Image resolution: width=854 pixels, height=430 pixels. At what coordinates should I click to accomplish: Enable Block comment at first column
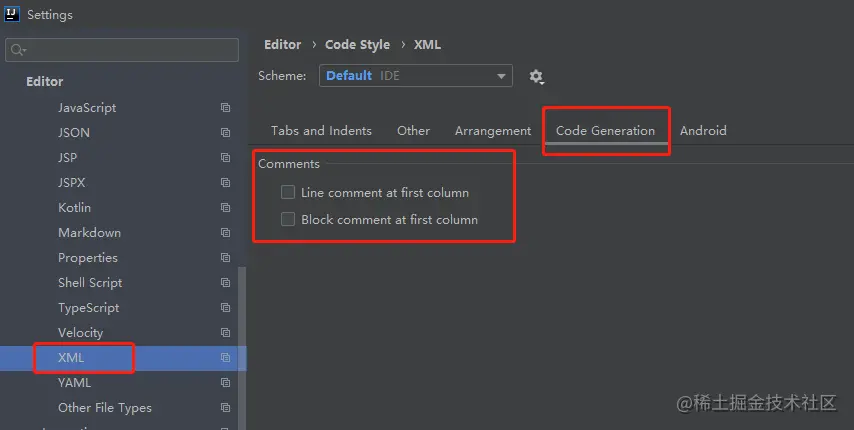coord(288,219)
